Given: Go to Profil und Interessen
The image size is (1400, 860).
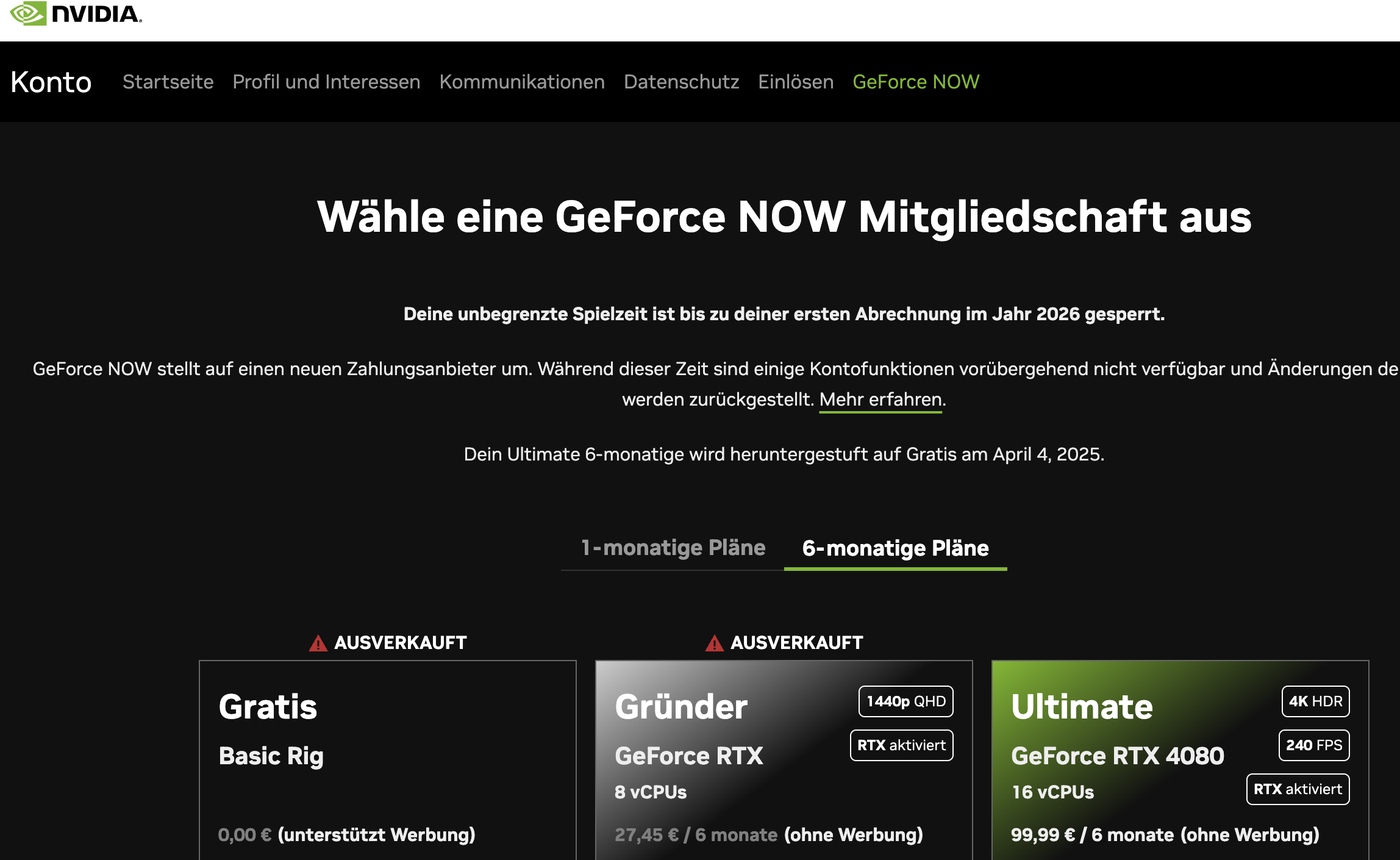Looking at the screenshot, I should tap(326, 82).
